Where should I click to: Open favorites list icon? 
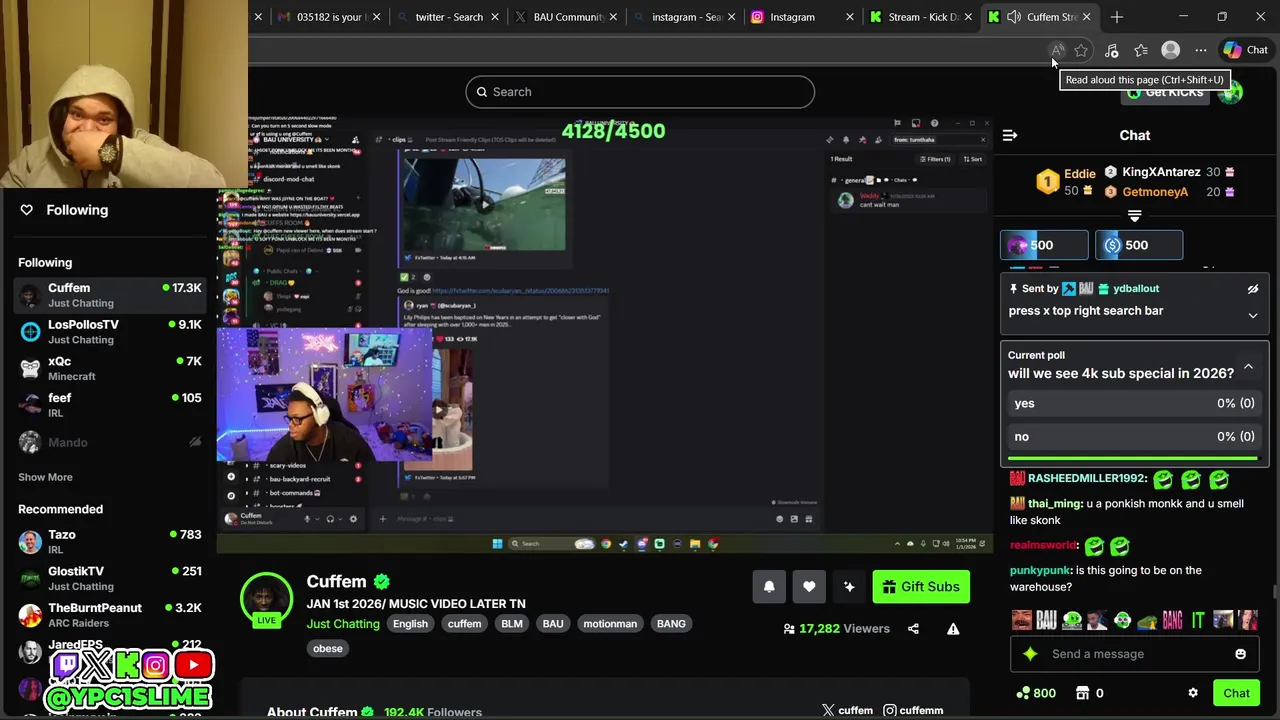click(1141, 50)
